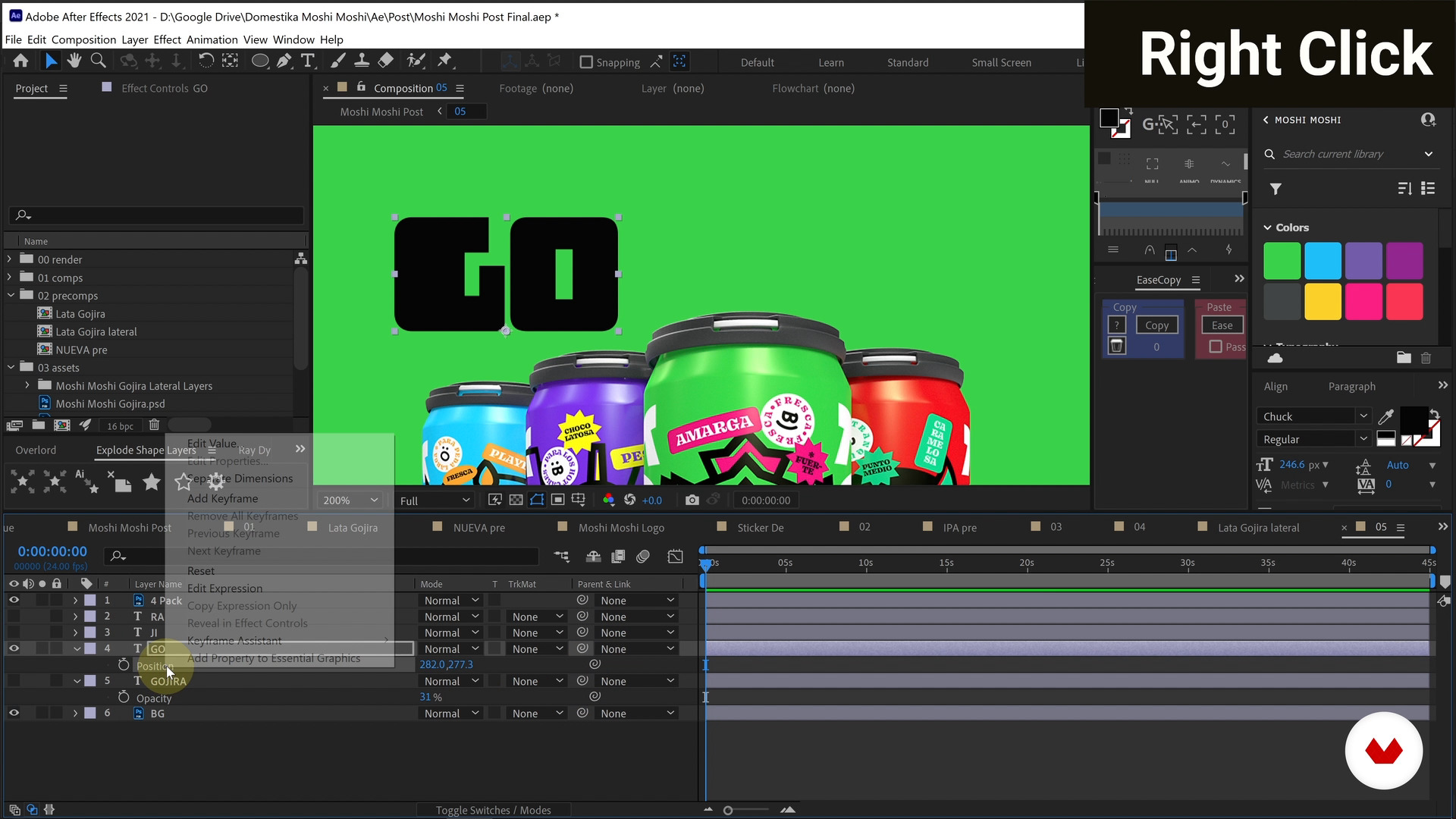1456x819 pixels.
Task: Choose Add Keyframe from context menu
Action: (222, 498)
